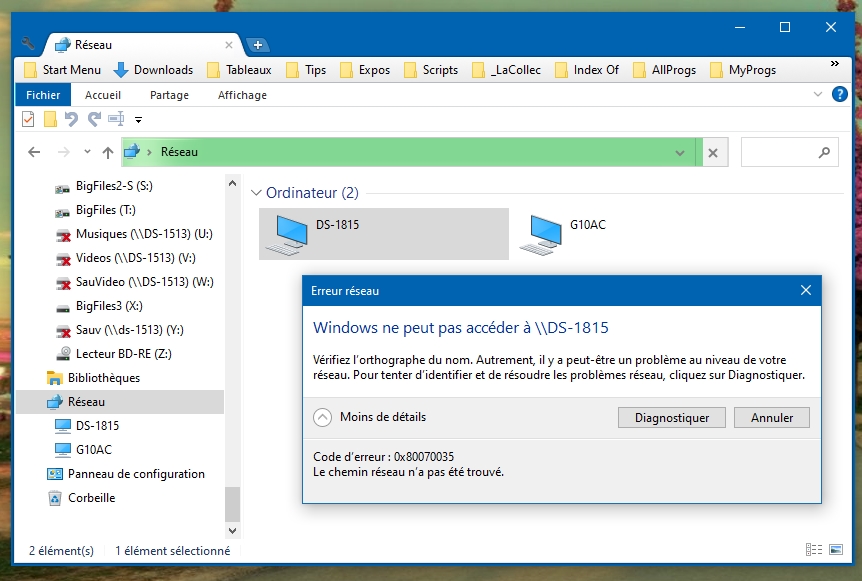Screen dimensions: 862x581
Task: Switch to details view in status bar
Action: pos(814,550)
